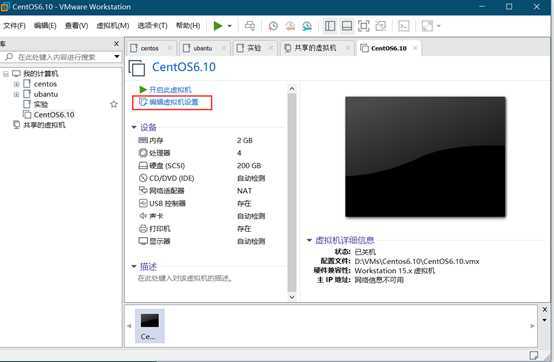Screen dimensions: 554x362
Task: Click the status bar message icon
Action: click(x=534, y=355)
